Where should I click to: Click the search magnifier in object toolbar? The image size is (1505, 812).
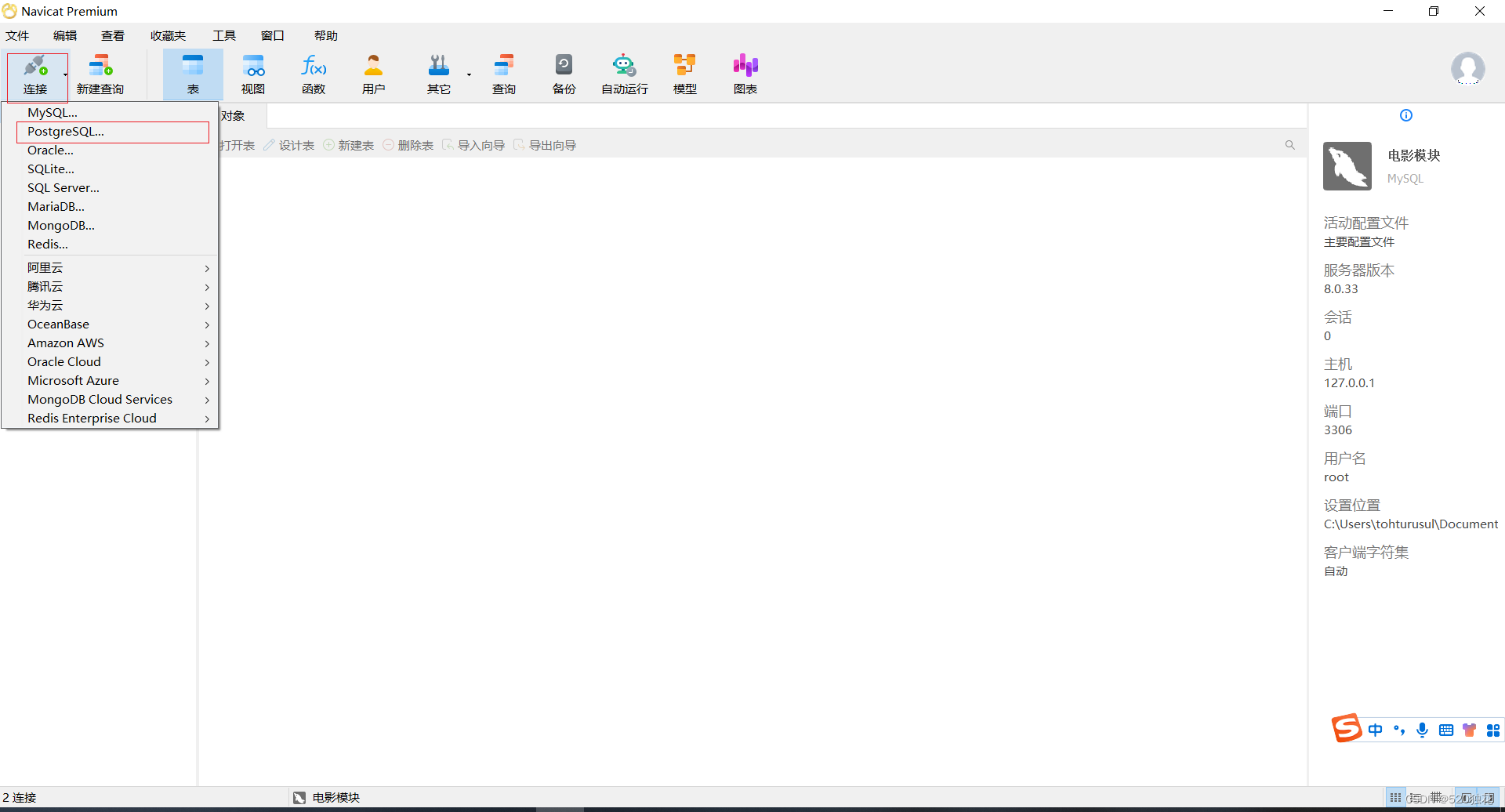(1289, 145)
